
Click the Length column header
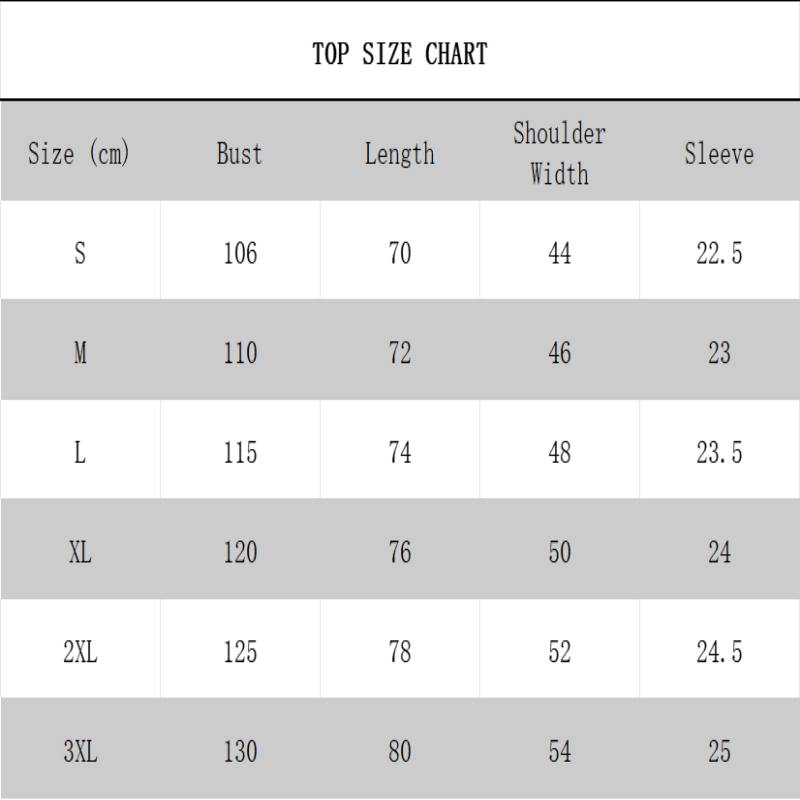point(400,154)
